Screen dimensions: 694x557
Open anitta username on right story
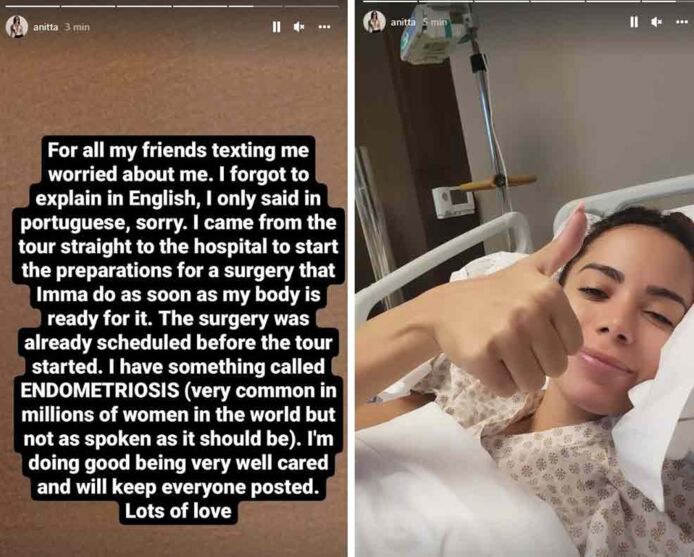[x=403, y=22]
